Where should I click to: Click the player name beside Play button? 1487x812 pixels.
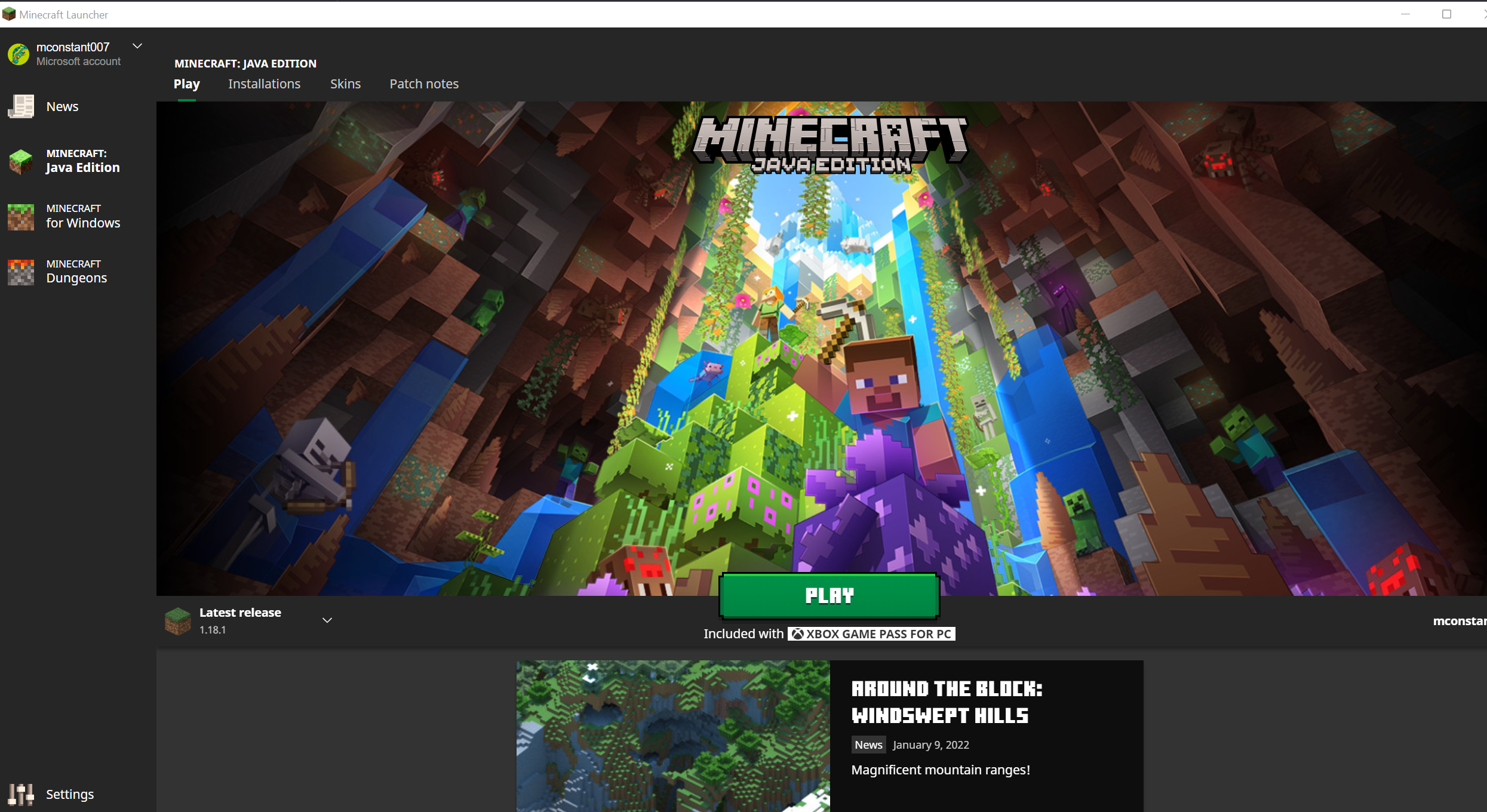tap(1460, 621)
